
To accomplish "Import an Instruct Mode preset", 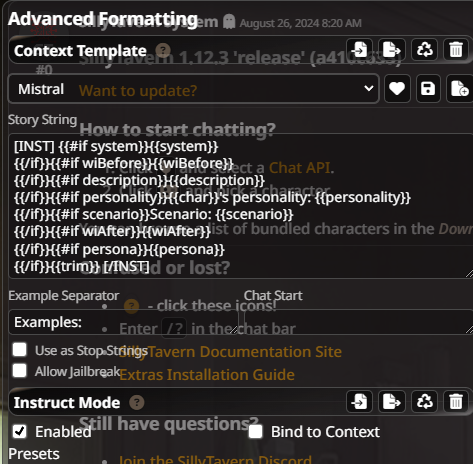I will (x=359, y=401).
